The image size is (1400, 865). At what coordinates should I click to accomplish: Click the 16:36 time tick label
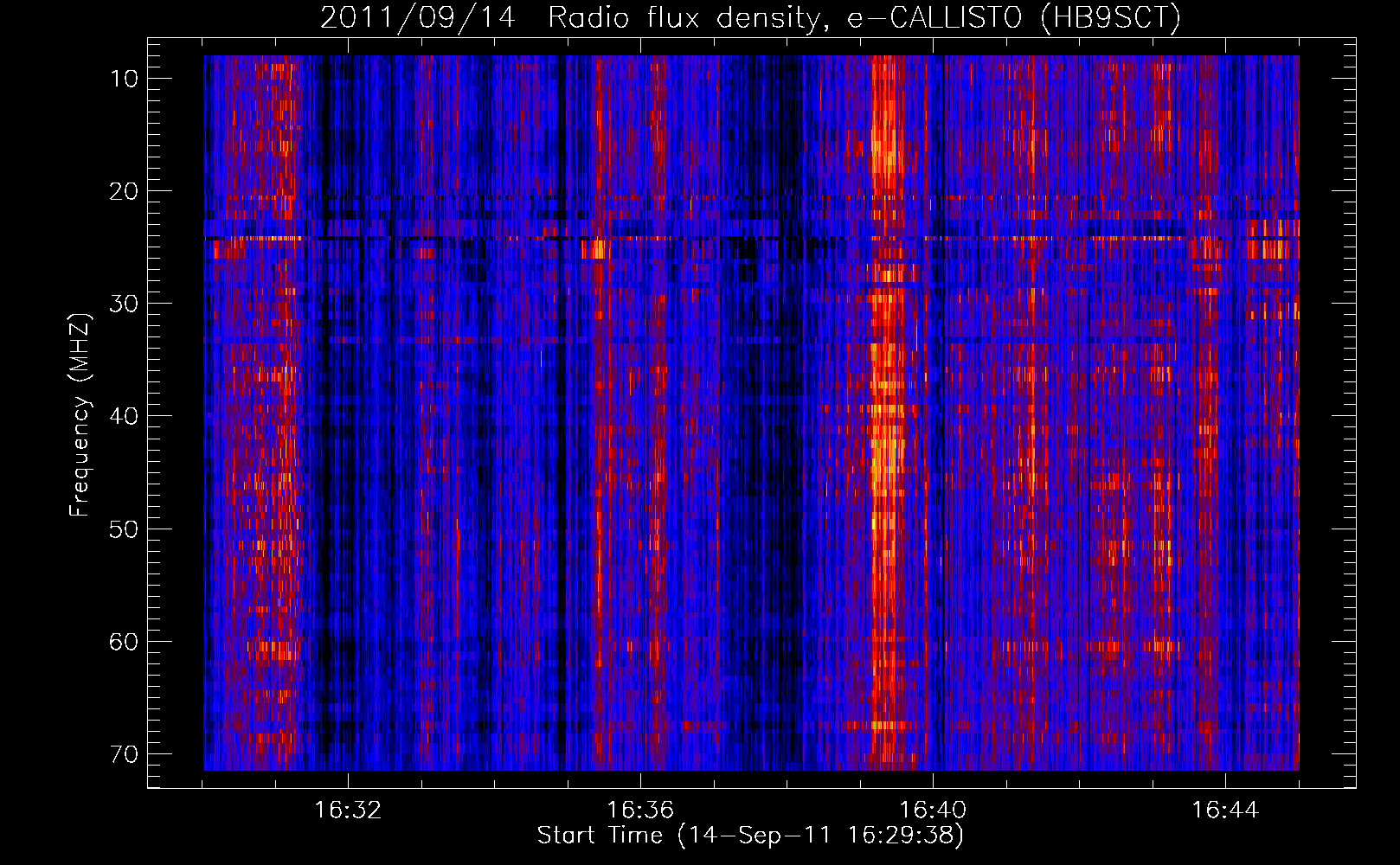pos(640,811)
